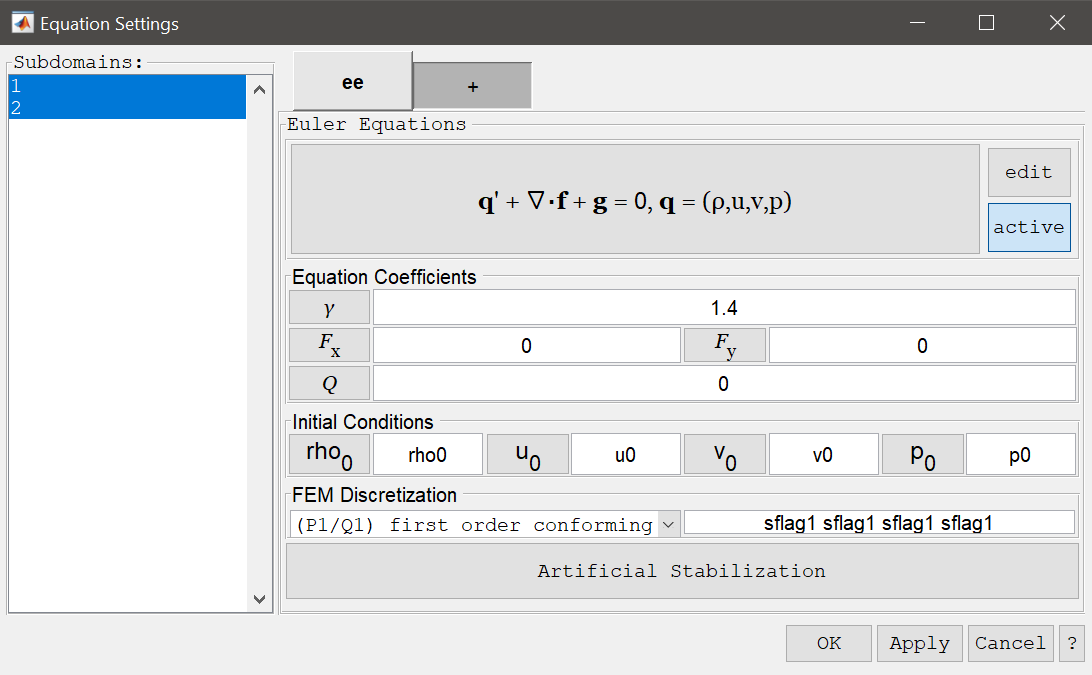
Task: Click the subdomains scroll up arrow
Action: coord(260,90)
